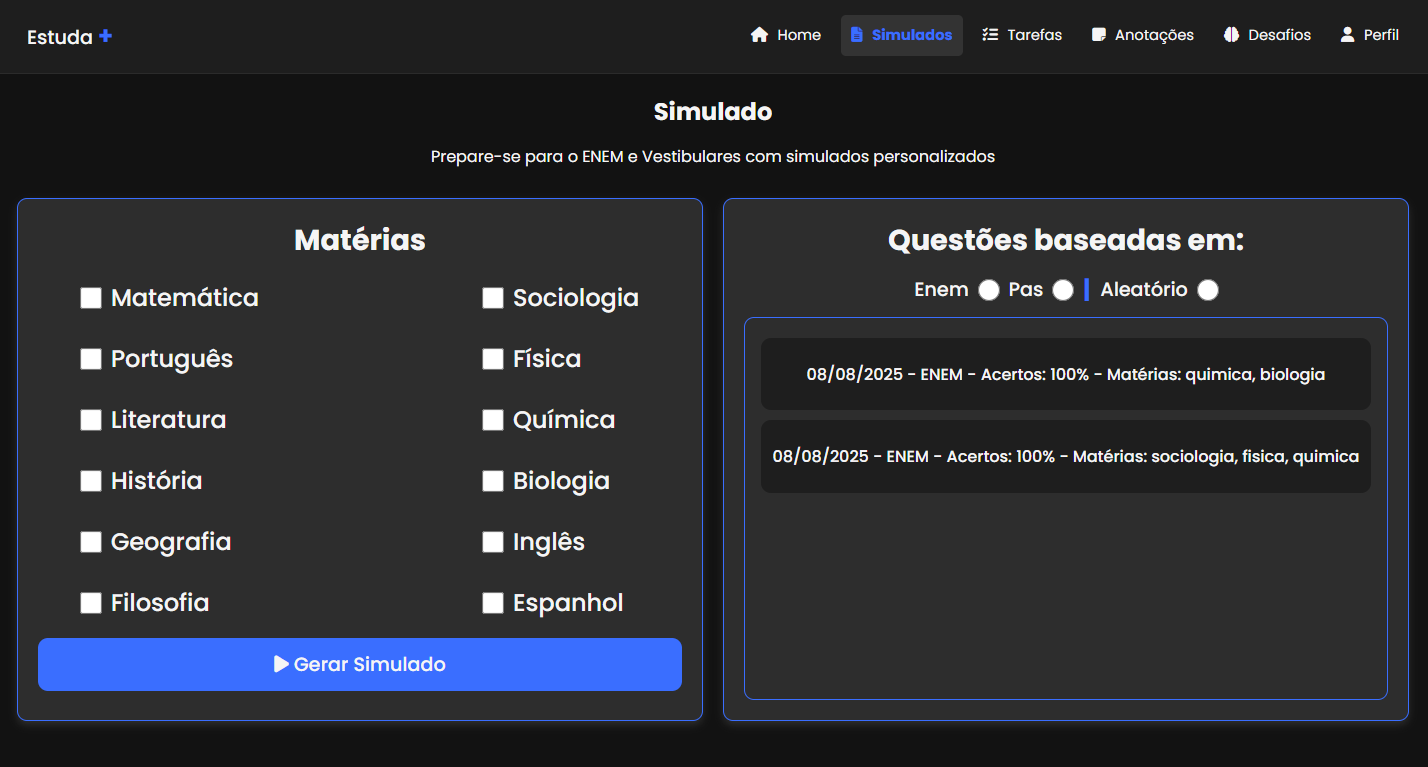Select the Pas radio button
Viewport: 1428px width, 767px height.
(x=1063, y=290)
